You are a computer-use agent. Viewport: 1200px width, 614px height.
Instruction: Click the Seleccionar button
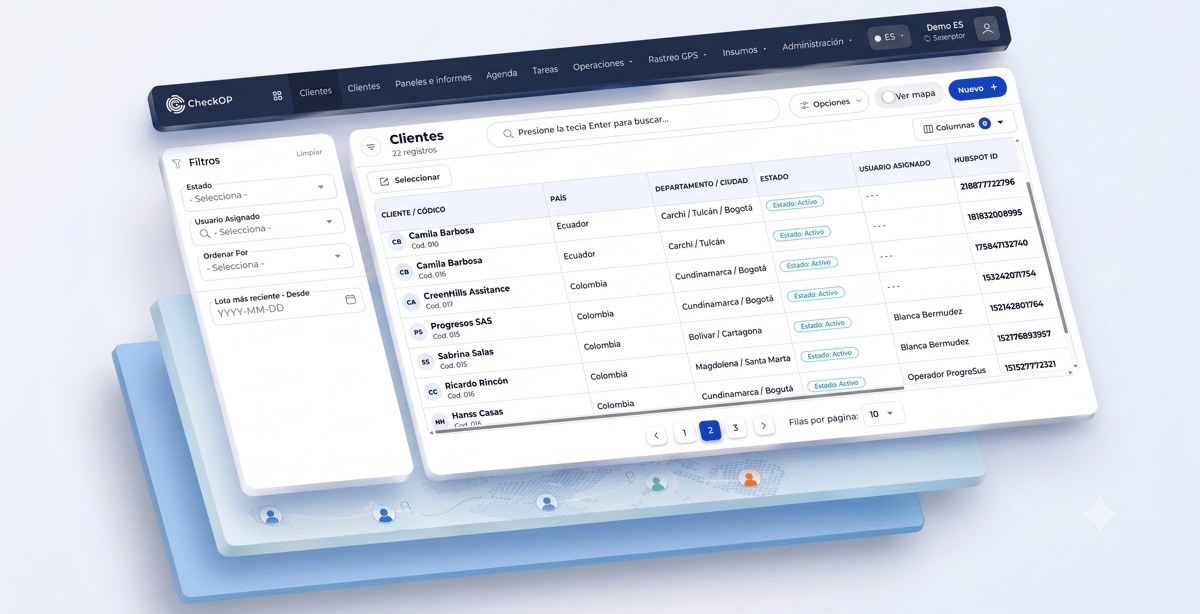tap(409, 180)
